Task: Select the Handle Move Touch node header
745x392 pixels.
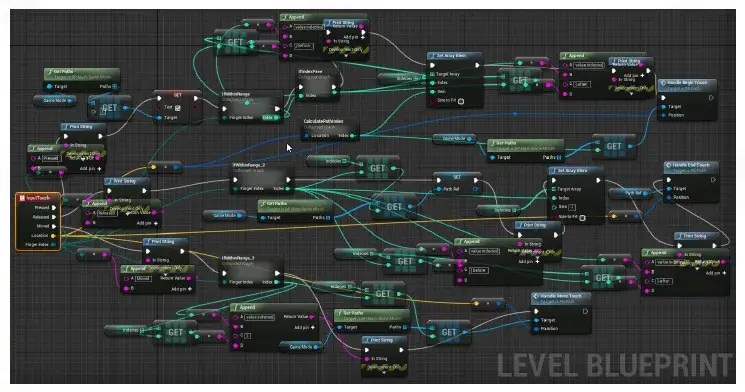Action: coord(561,297)
